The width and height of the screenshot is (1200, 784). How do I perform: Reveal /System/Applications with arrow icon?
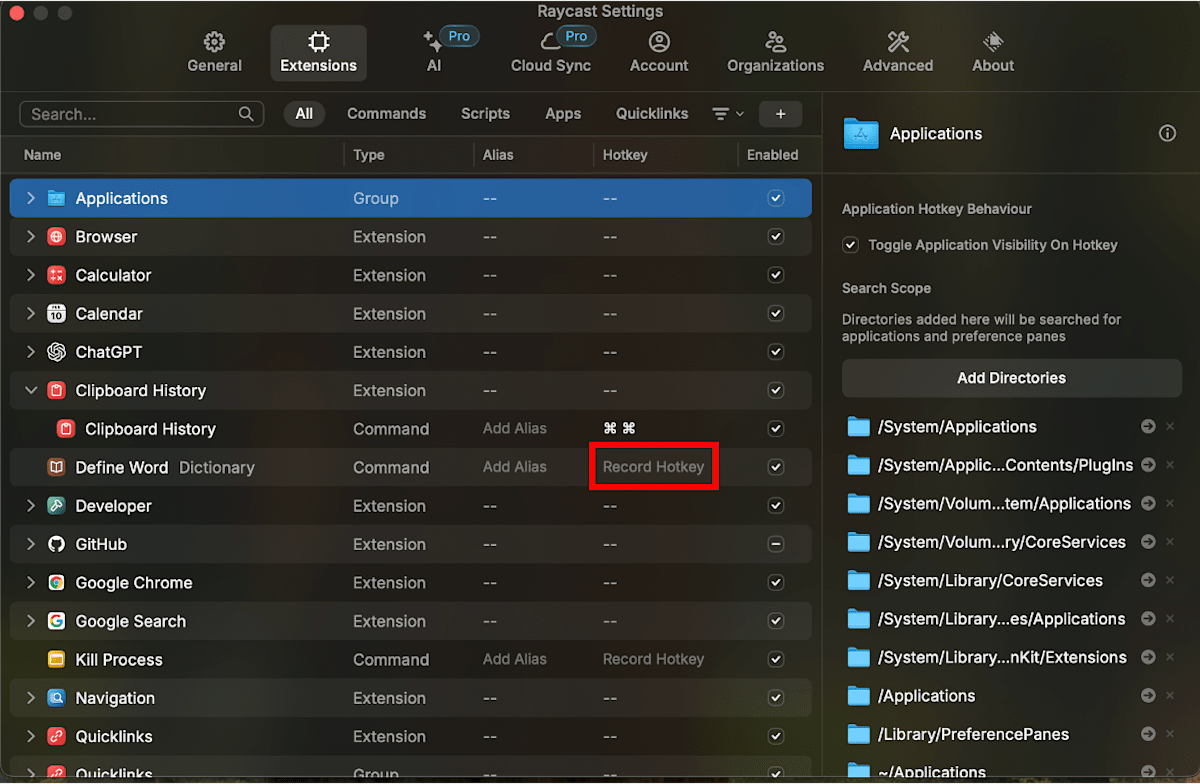(1148, 427)
